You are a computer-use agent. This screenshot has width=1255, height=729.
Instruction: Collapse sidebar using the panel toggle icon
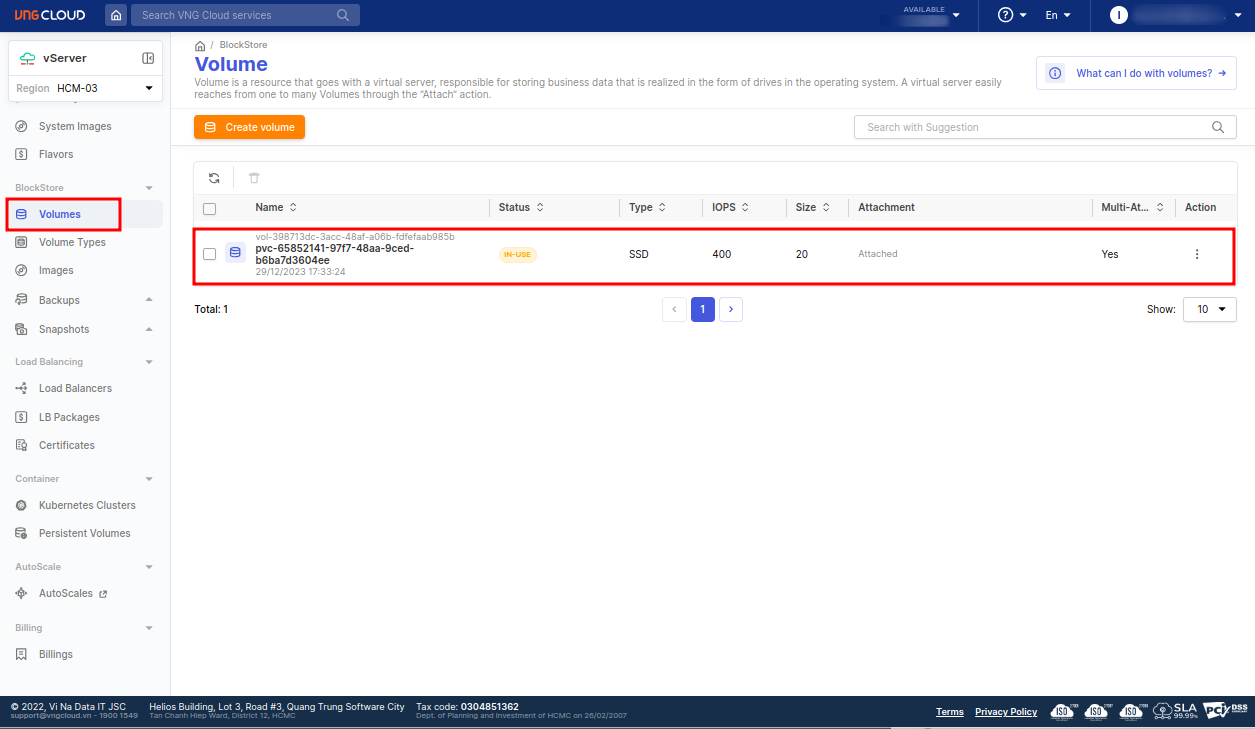click(148, 58)
